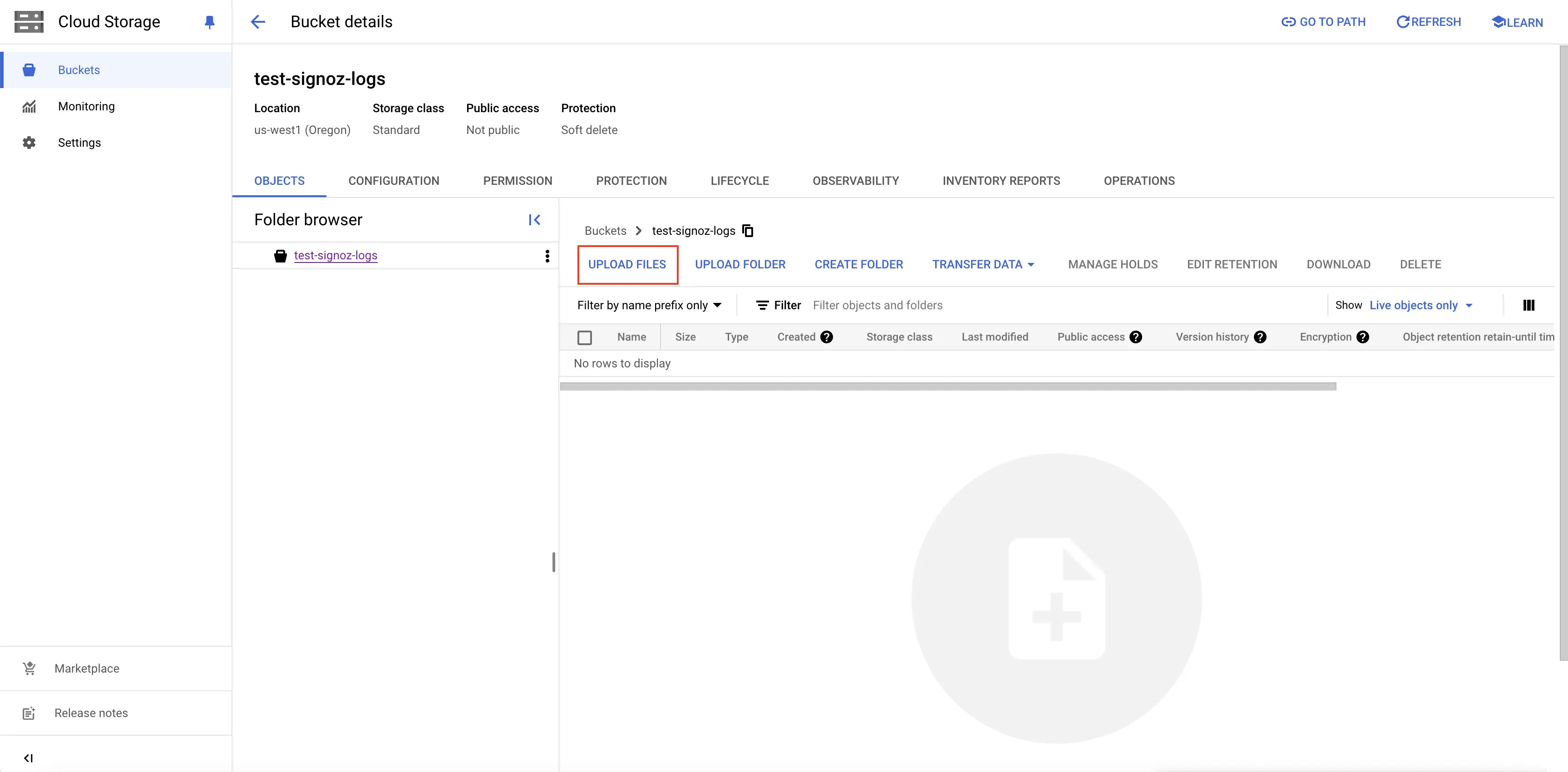Open Release notes in the sidebar
Image resolution: width=1568 pixels, height=772 pixels.
click(x=116, y=713)
